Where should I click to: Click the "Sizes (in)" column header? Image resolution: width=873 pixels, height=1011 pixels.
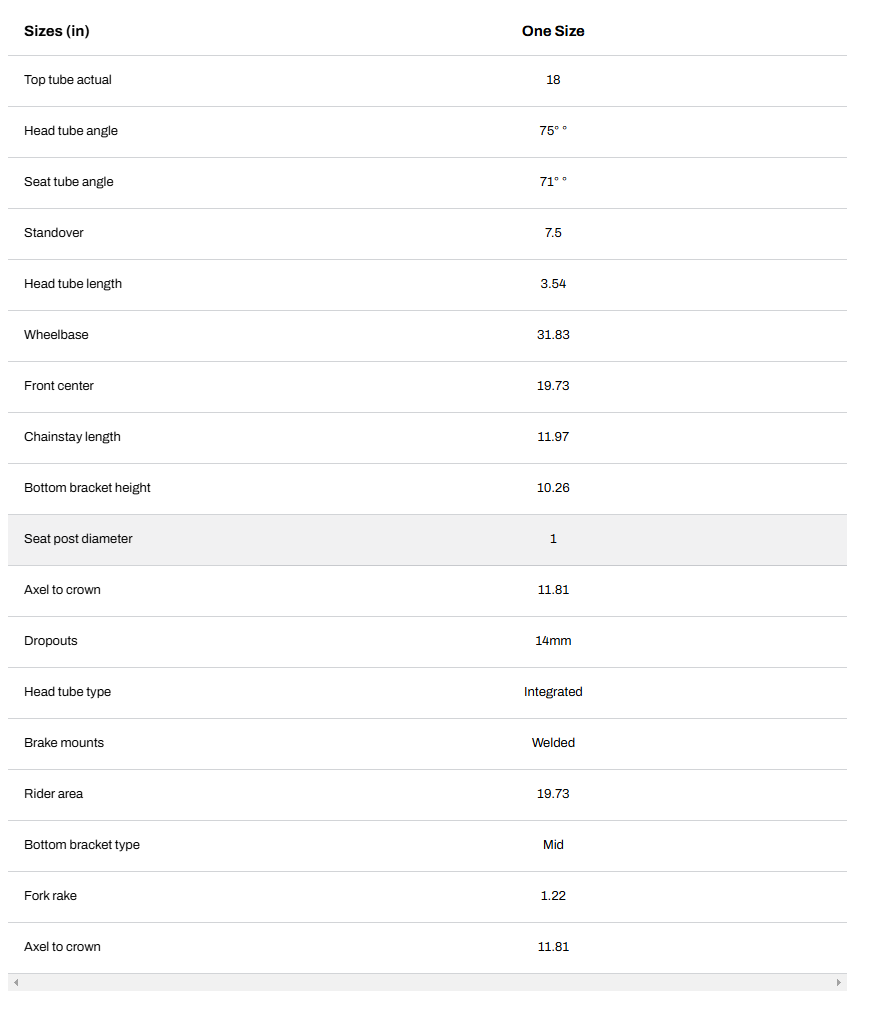click(x=57, y=31)
